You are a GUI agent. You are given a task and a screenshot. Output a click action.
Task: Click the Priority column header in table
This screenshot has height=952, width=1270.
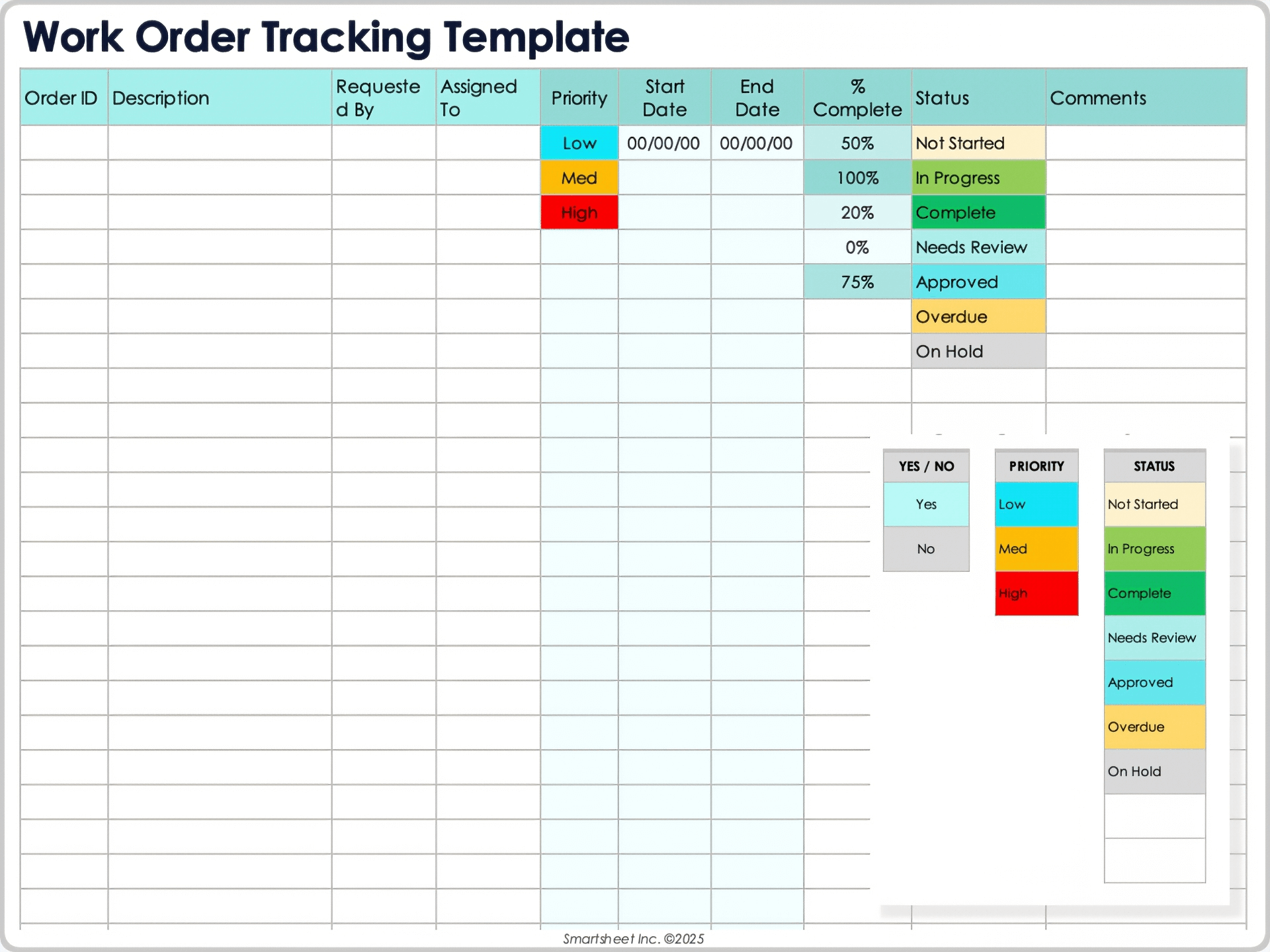579,98
